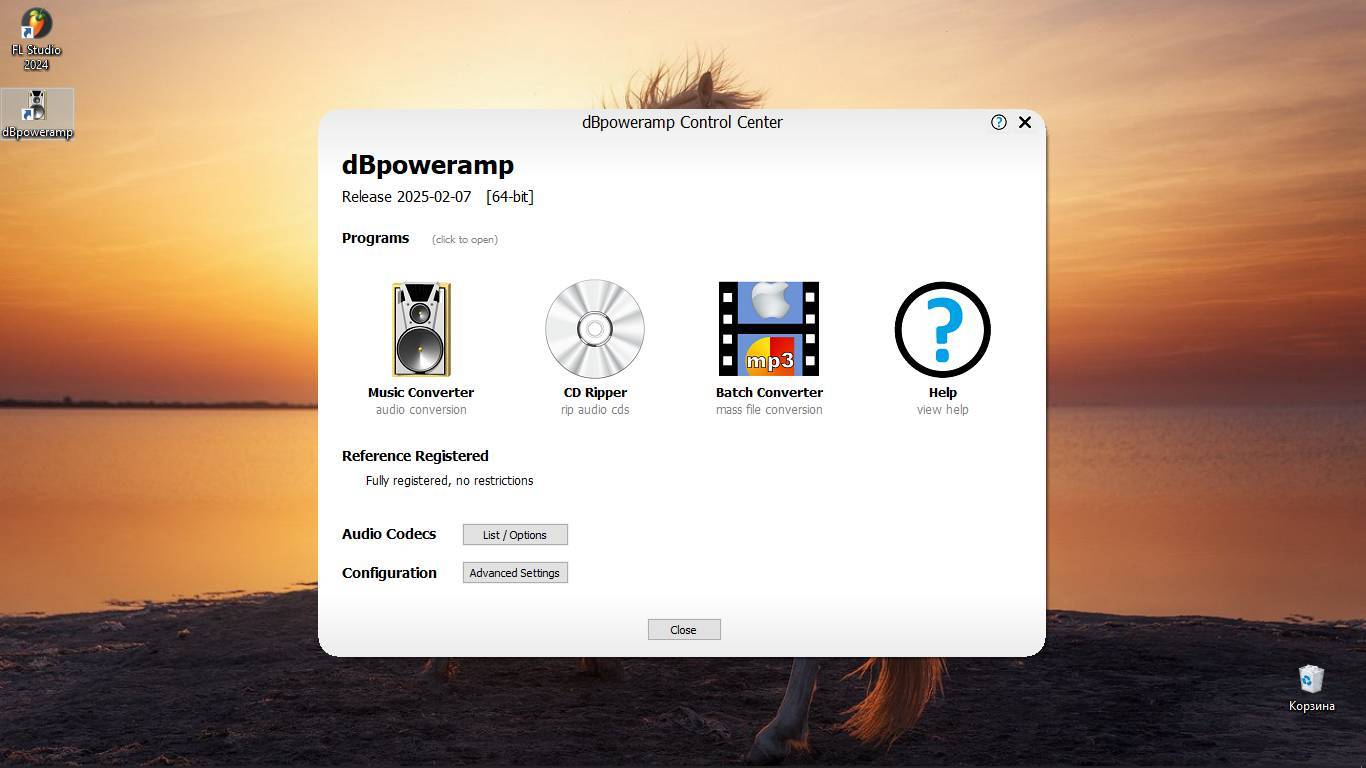Viewport: 1366px width, 768px height.
Task: Select the FL Studio 2024 desktop shortcut
Action: 36,40
